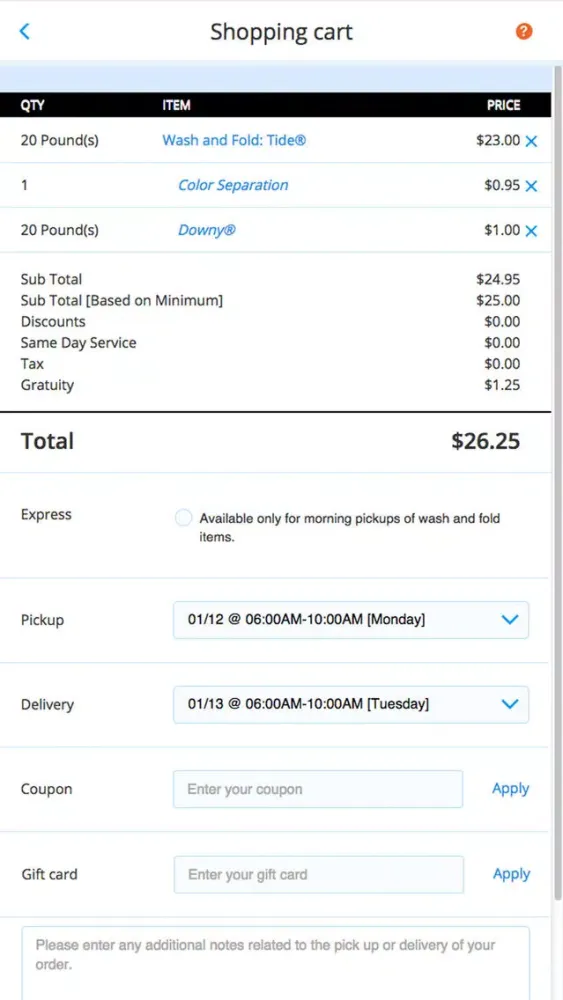Open the Delivery time dropdown
Image resolution: width=563 pixels, height=1000 pixels.
click(x=351, y=704)
